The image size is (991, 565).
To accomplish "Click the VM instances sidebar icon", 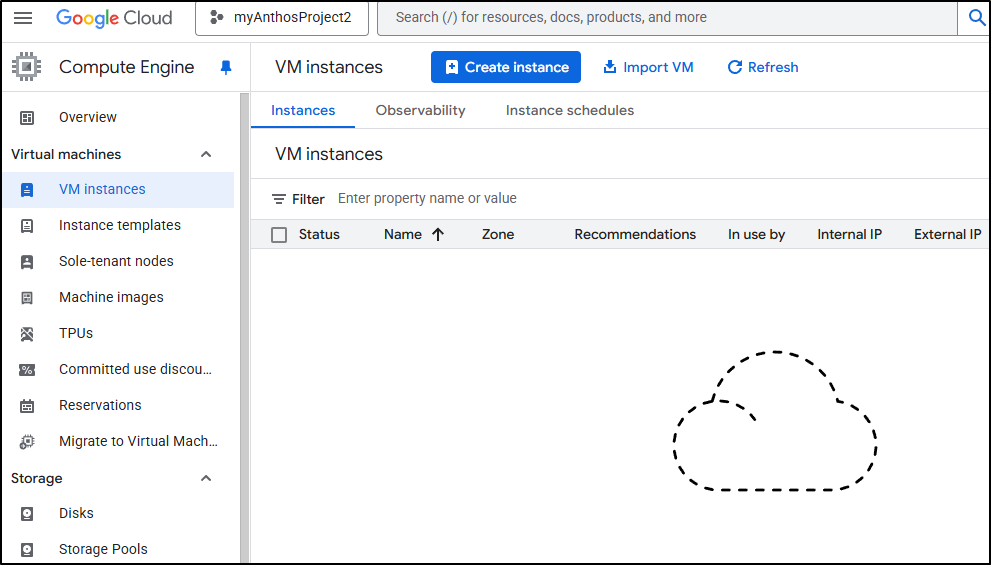I will click(27, 190).
